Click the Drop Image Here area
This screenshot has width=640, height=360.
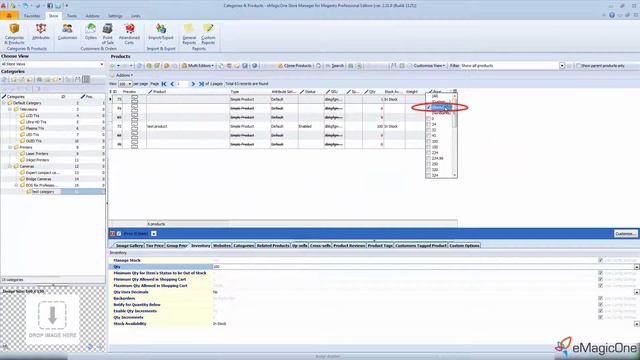click(52, 319)
